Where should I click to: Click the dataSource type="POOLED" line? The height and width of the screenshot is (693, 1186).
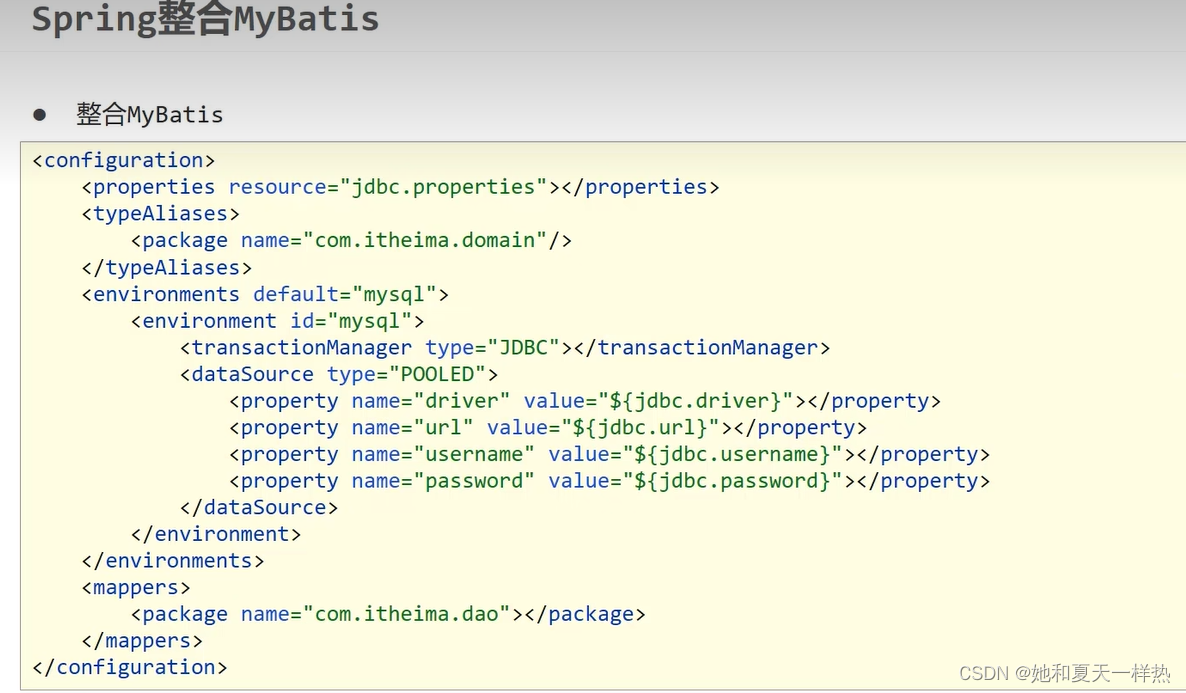click(x=339, y=374)
